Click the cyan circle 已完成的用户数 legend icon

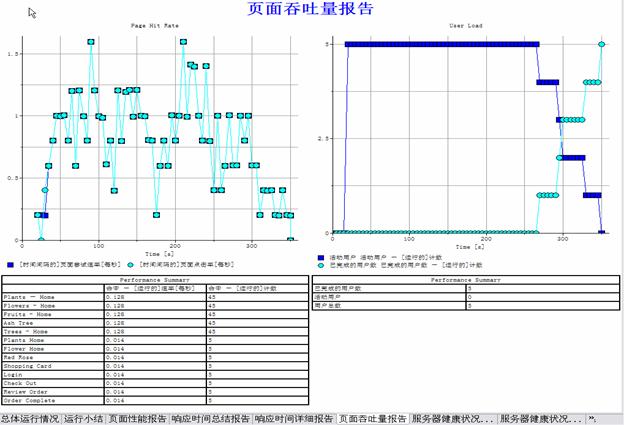click(321, 266)
